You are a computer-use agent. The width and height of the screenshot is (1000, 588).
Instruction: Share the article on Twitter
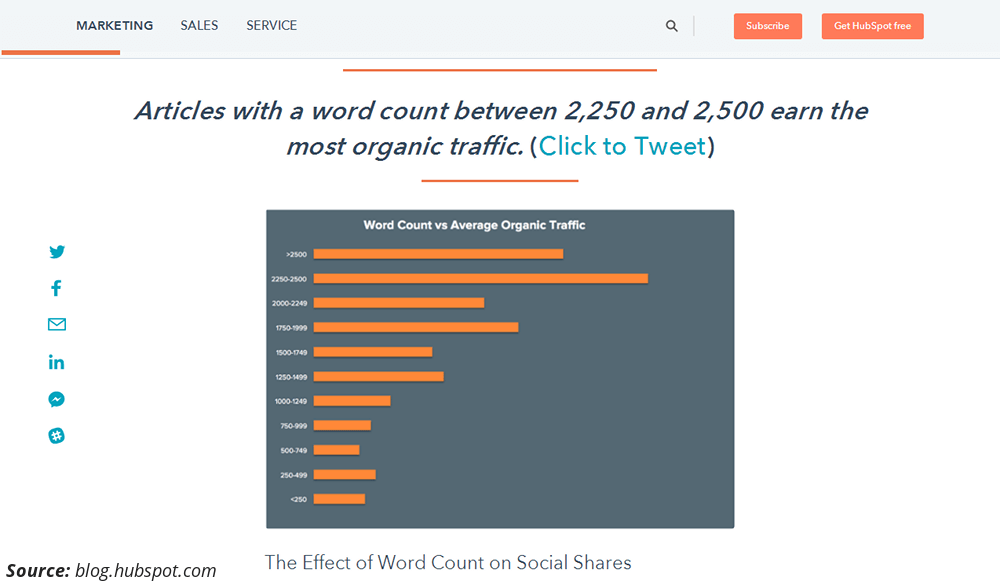[57, 252]
